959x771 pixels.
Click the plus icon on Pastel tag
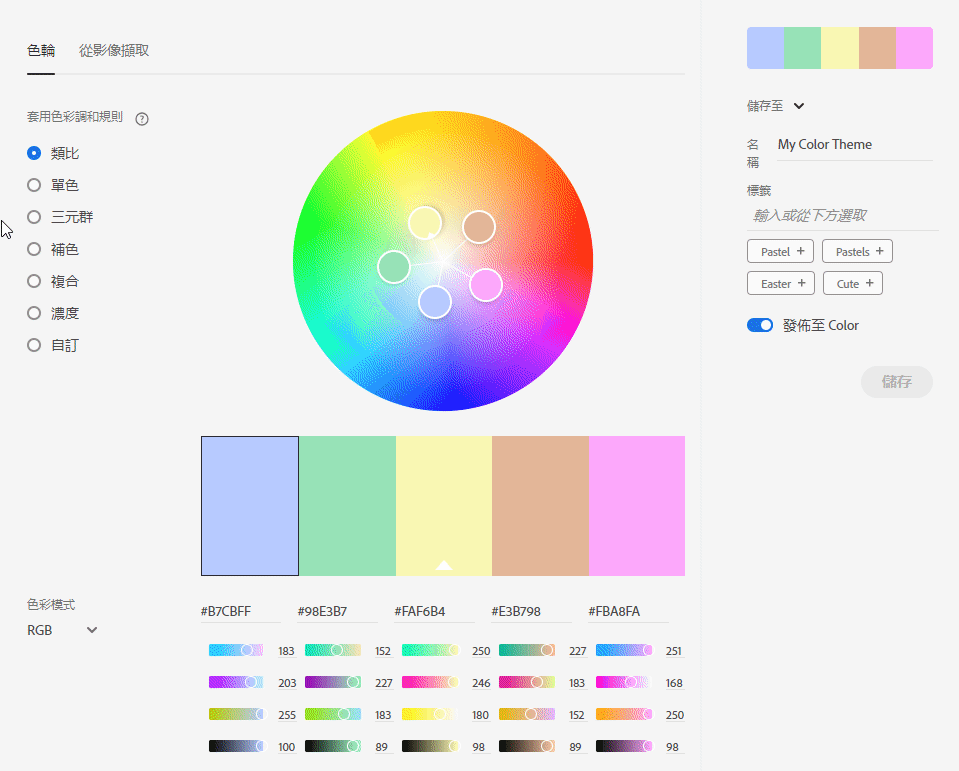pos(800,251)
